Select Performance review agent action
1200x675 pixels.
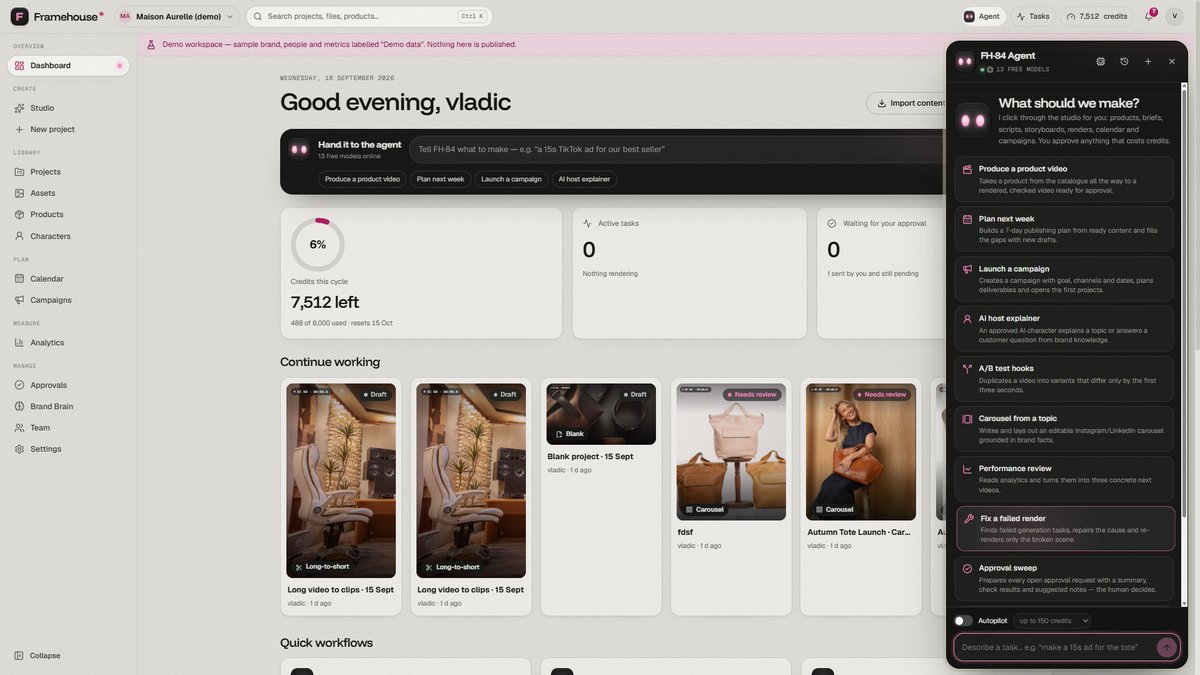(1064, 479)
